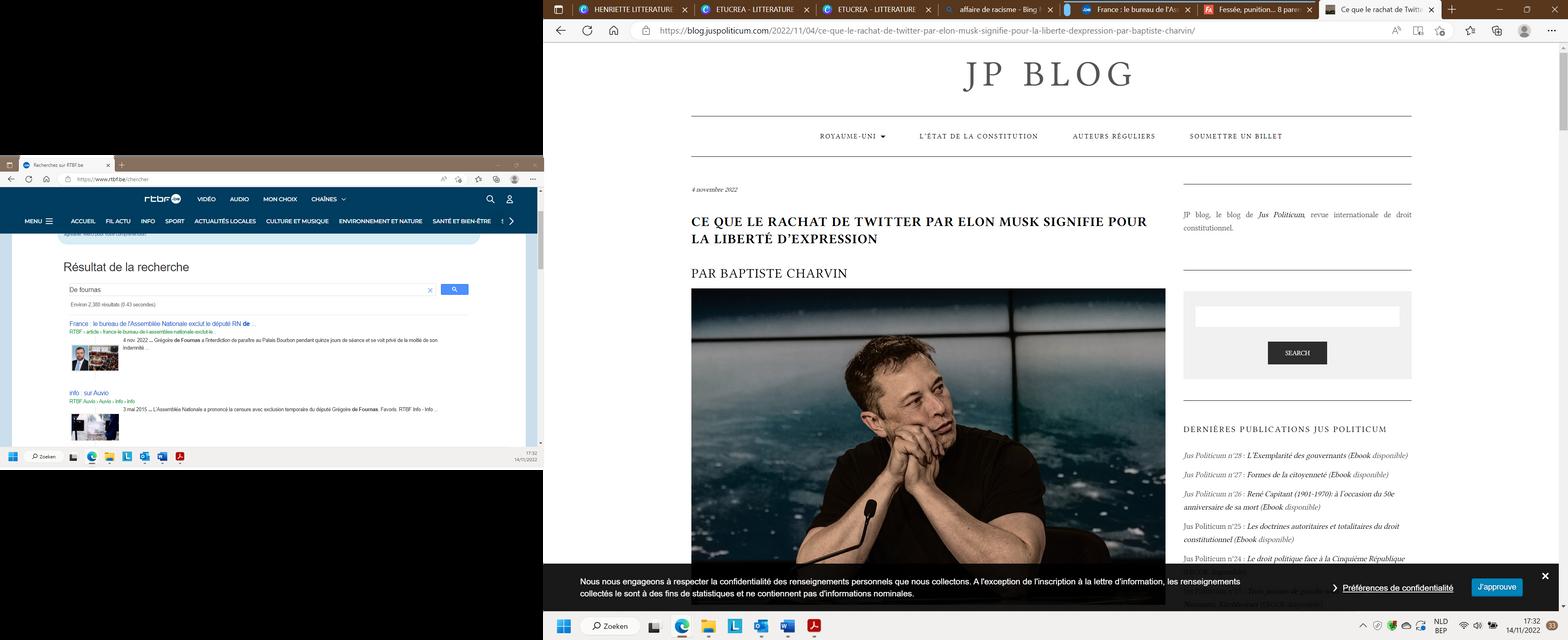1568x640 pixels.
Task: Expand CHAÎNES dropdown on RTBF header
Action: (x=328, y=199)
